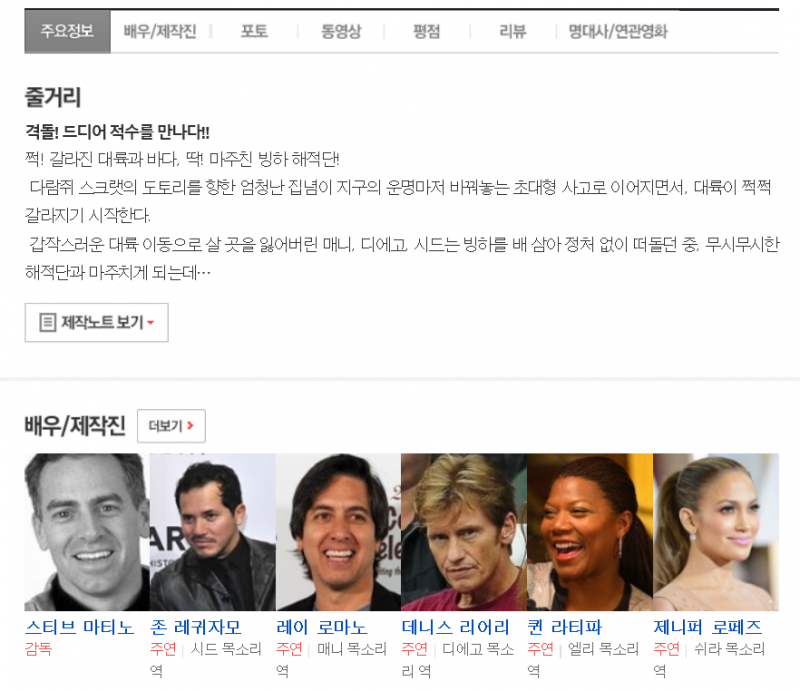The width and height of the screenshot is (800, 691).
Task: Open the 데니스 리어리 name link
Action: point(456,627)
